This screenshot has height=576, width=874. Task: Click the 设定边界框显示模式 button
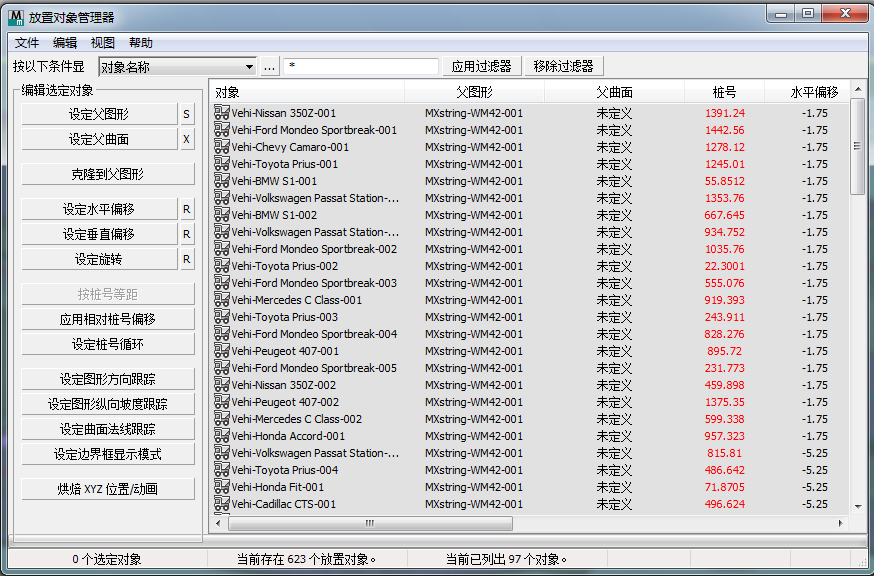pos(108,454)
